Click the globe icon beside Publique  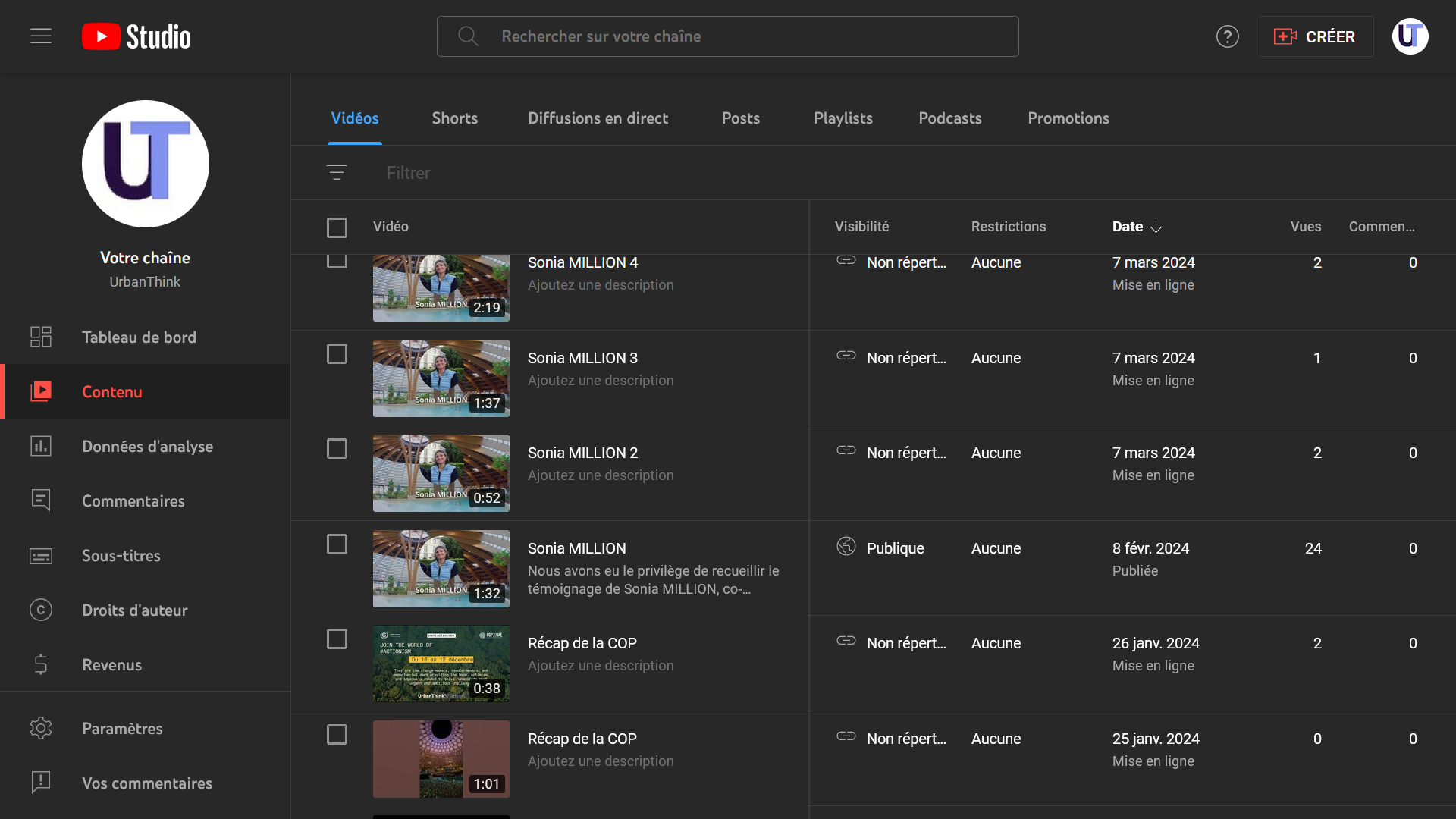coord(846,546)
